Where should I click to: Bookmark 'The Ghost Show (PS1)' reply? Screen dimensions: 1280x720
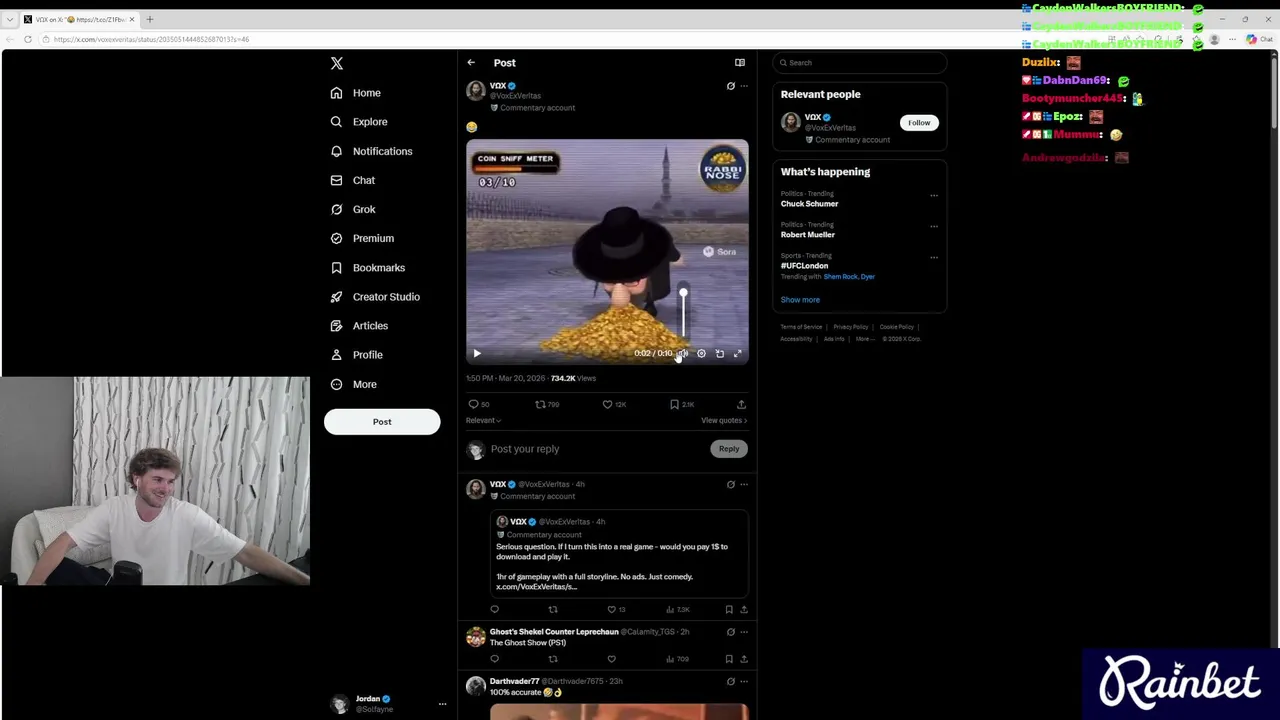click(729, 660)
